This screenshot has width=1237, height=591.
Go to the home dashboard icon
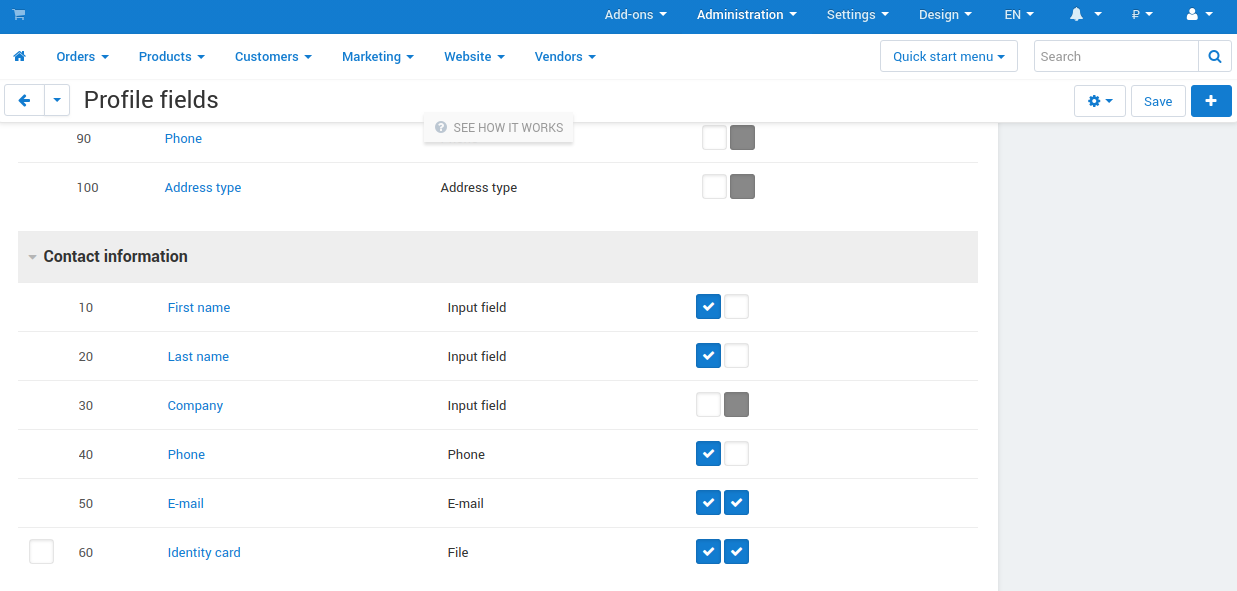click(x=19, y=57)
